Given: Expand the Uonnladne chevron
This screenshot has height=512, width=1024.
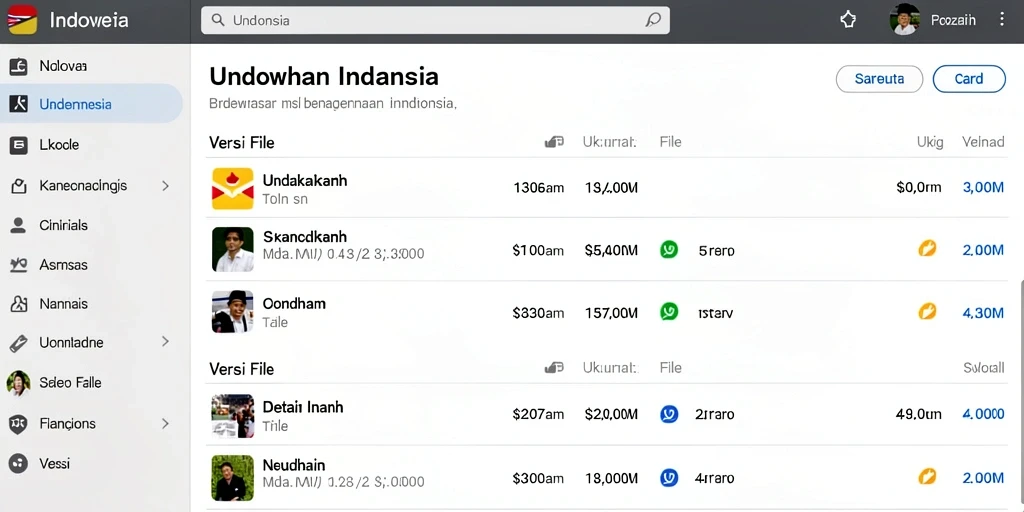Looking at the screenshot, I should point(165,342).
